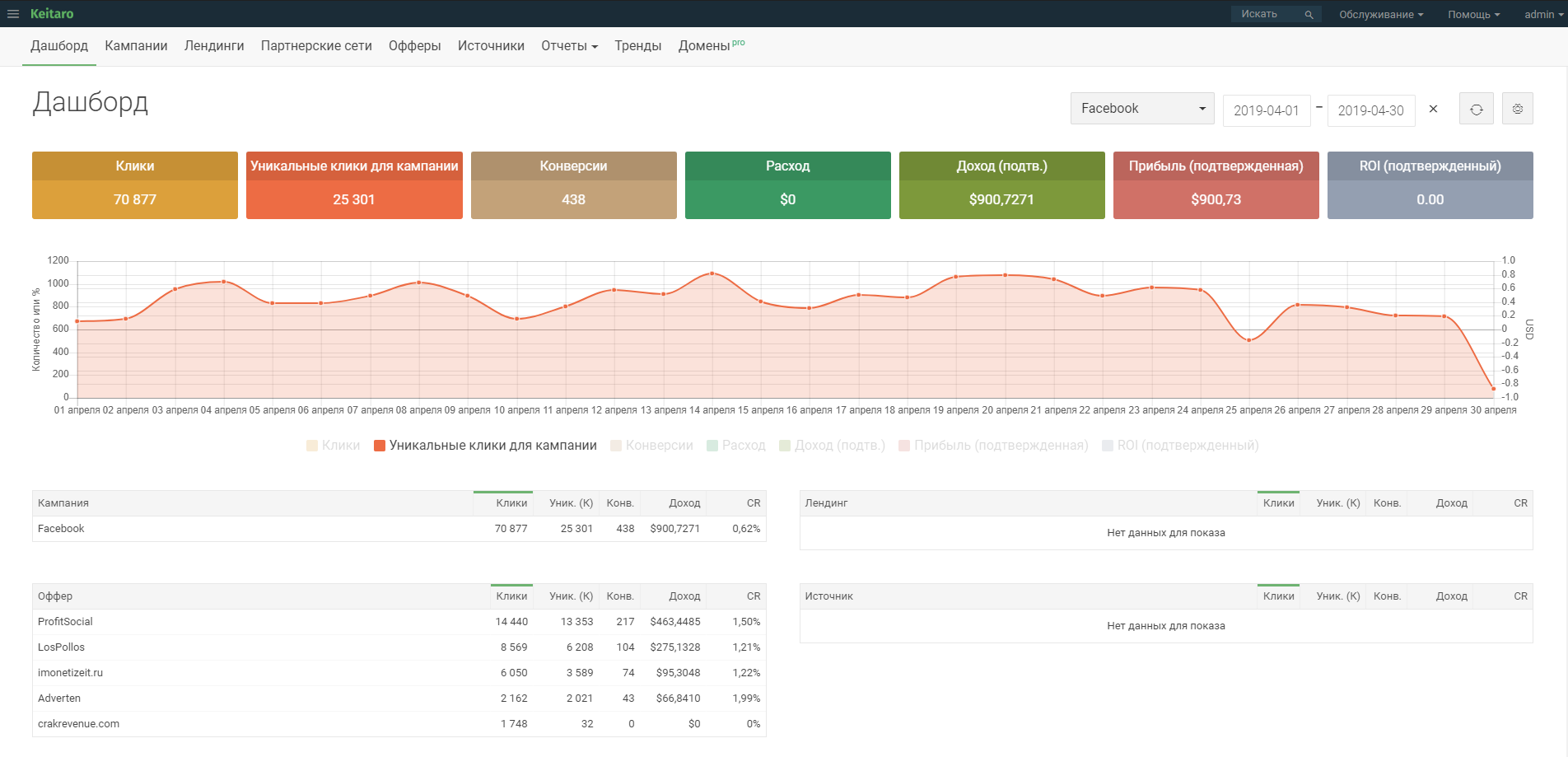Click the Keitaro logo

coord(52,14)
